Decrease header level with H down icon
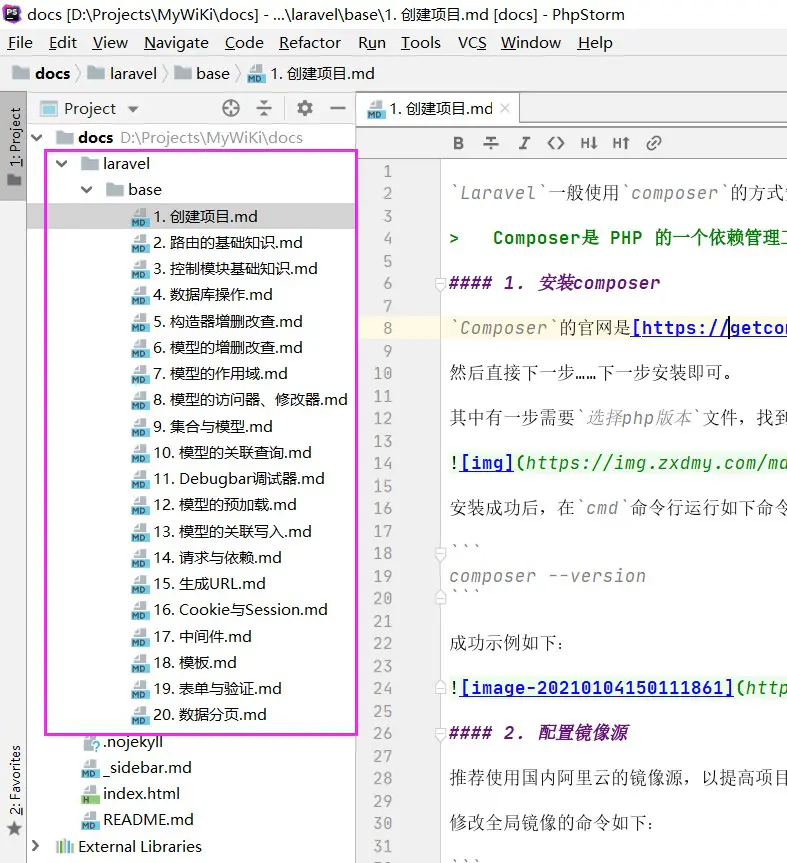Viewport: 787px width, 863px height. pyautogui.click(x=588, y=144)
